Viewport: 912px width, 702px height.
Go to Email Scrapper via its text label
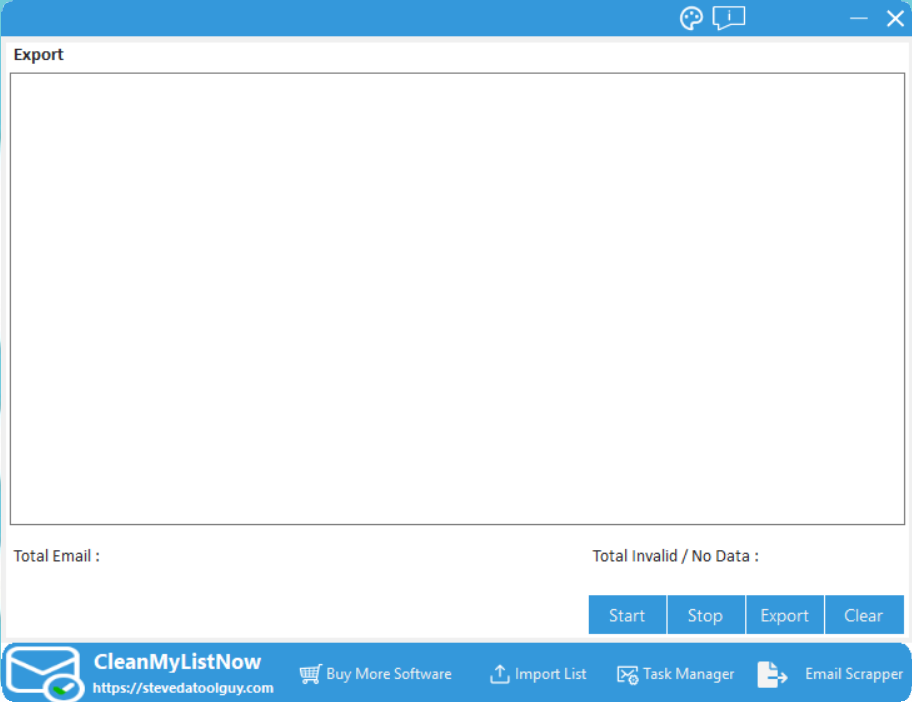point(854,674)
